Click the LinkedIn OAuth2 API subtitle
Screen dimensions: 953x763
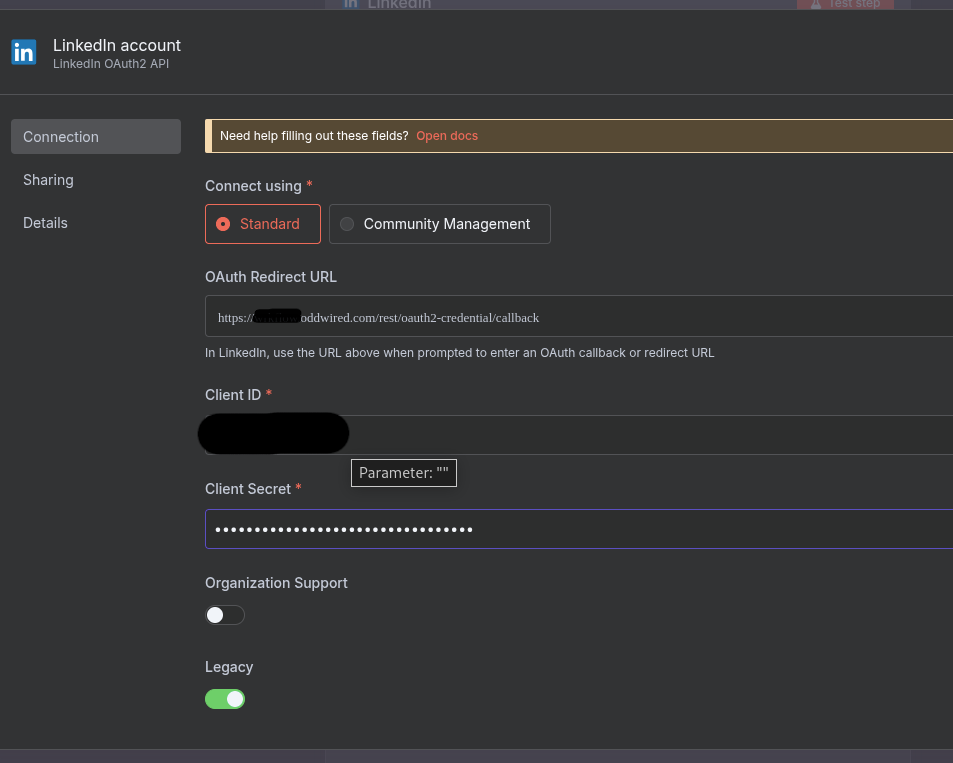tap(111, 64)
